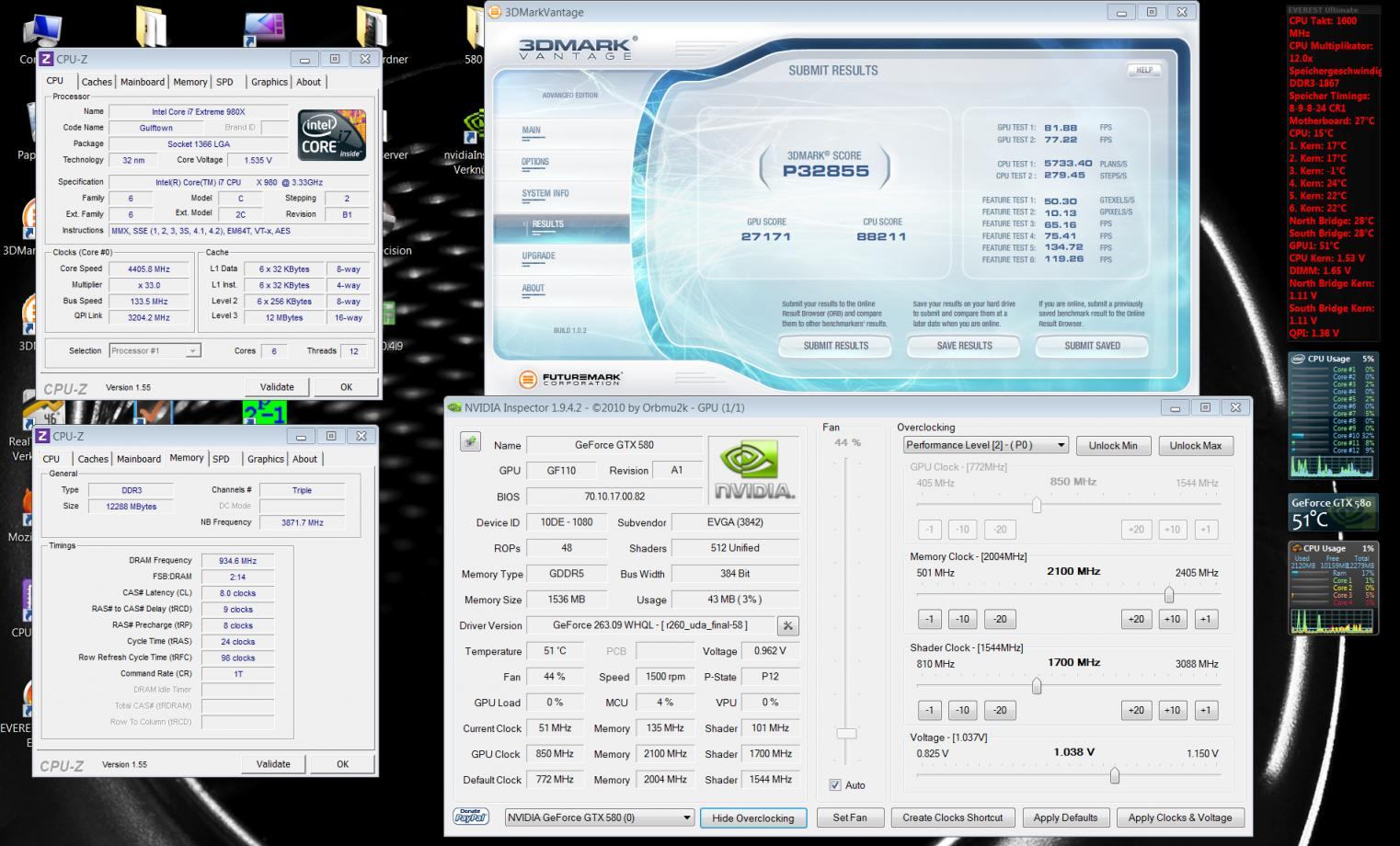
Task: Click the SUBMIT RESULTS button
Action: click(835, 346)
